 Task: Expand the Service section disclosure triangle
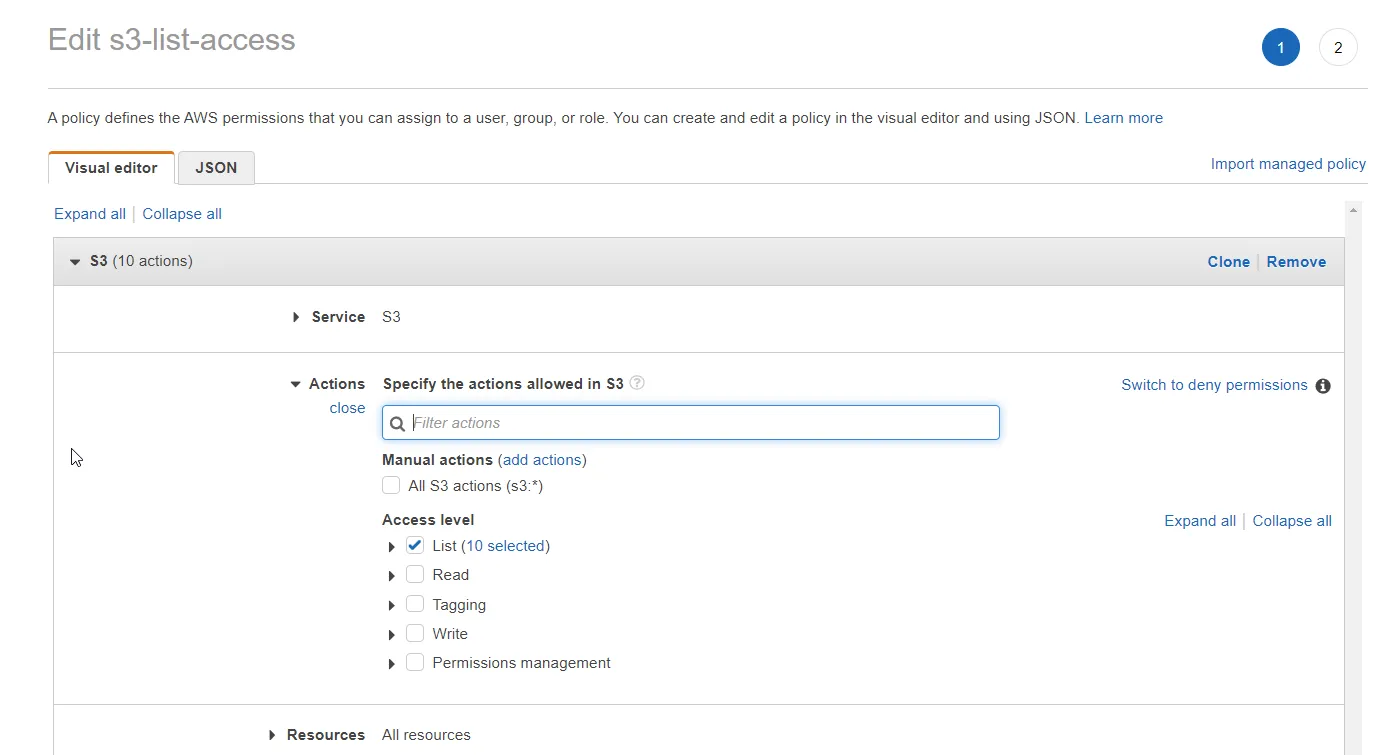coord(294,317)
